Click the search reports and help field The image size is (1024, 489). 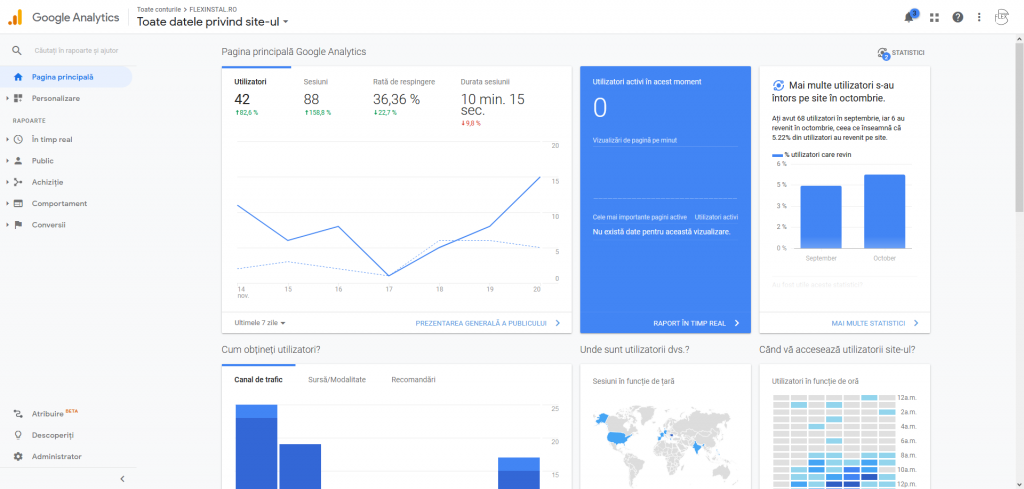click(76, 50)
